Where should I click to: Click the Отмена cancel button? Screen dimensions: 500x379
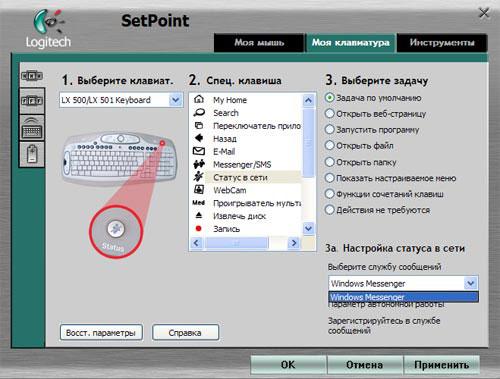tap(364, 364)
